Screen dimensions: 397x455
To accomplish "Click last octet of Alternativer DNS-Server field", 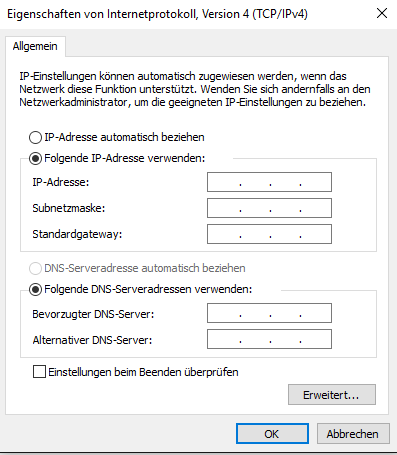I will click(315, 339).
